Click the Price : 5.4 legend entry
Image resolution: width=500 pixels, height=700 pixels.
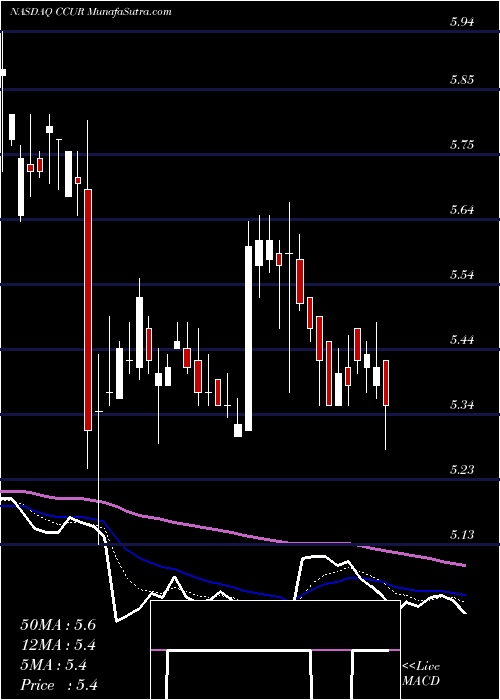point(59,685)
